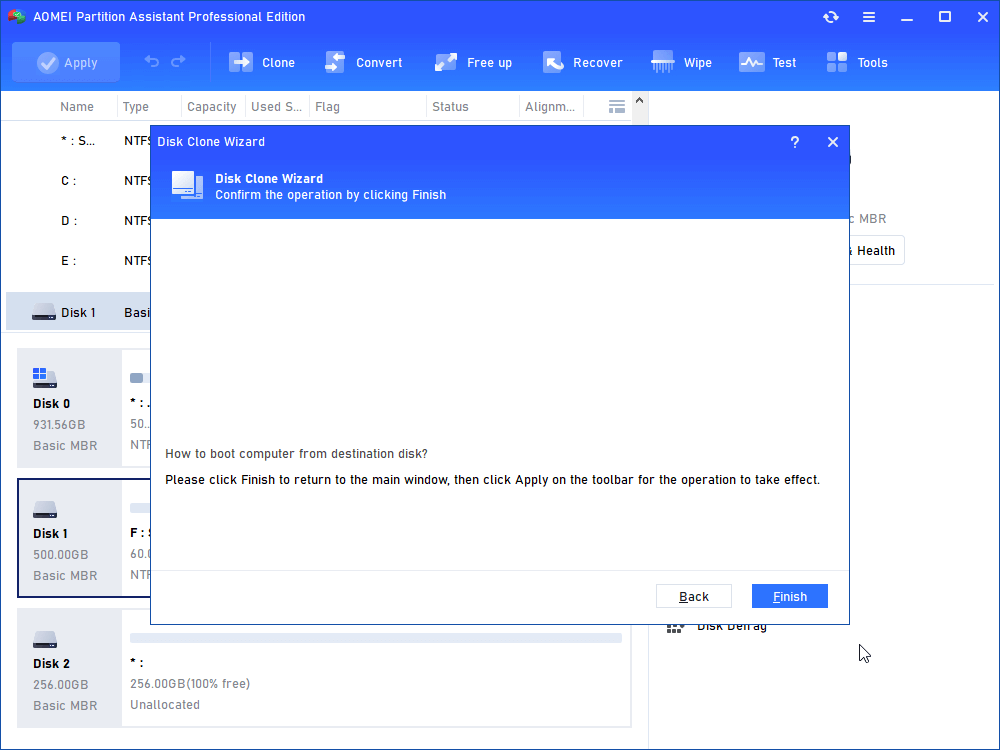This screenshot has height=750, width=1000.
Task: Open the Convert menu
Action: 364,62
